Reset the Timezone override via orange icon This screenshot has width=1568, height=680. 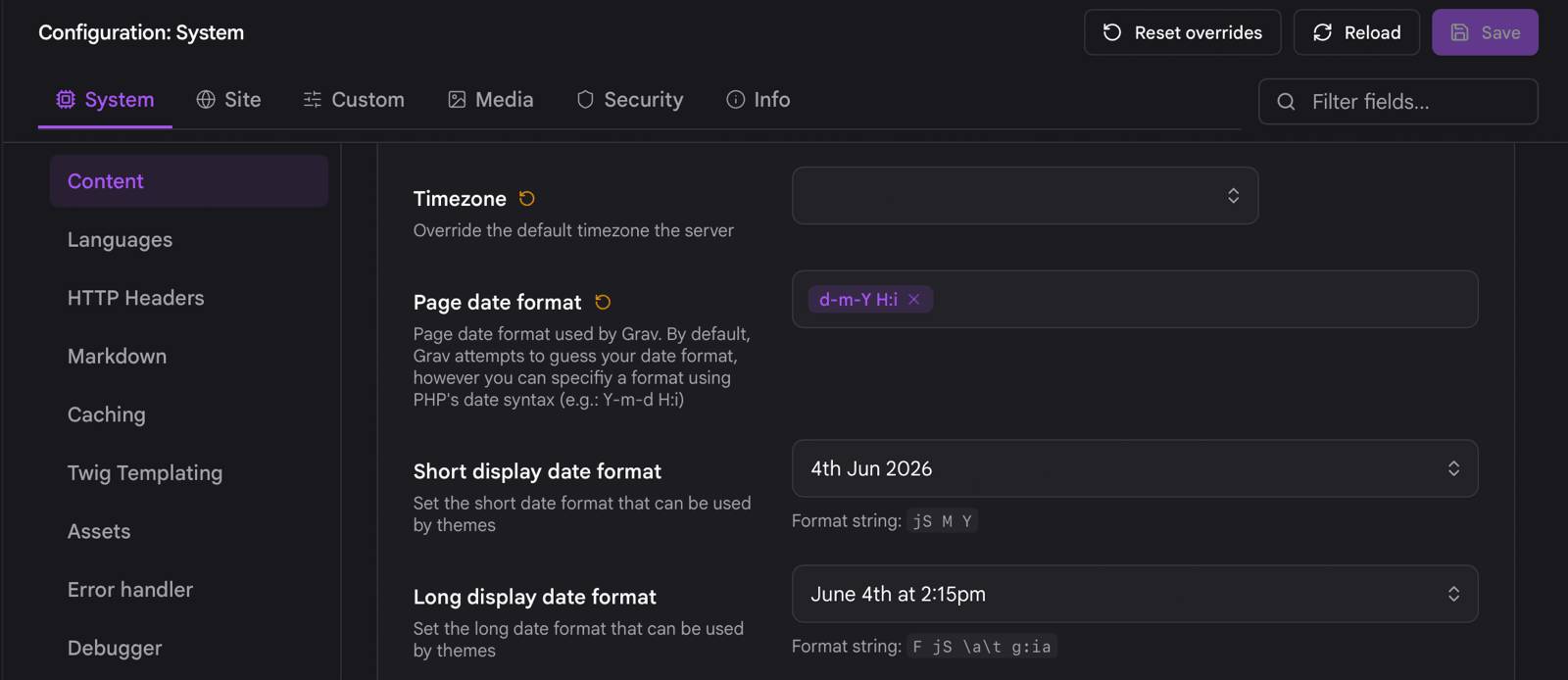coord(527,199)
